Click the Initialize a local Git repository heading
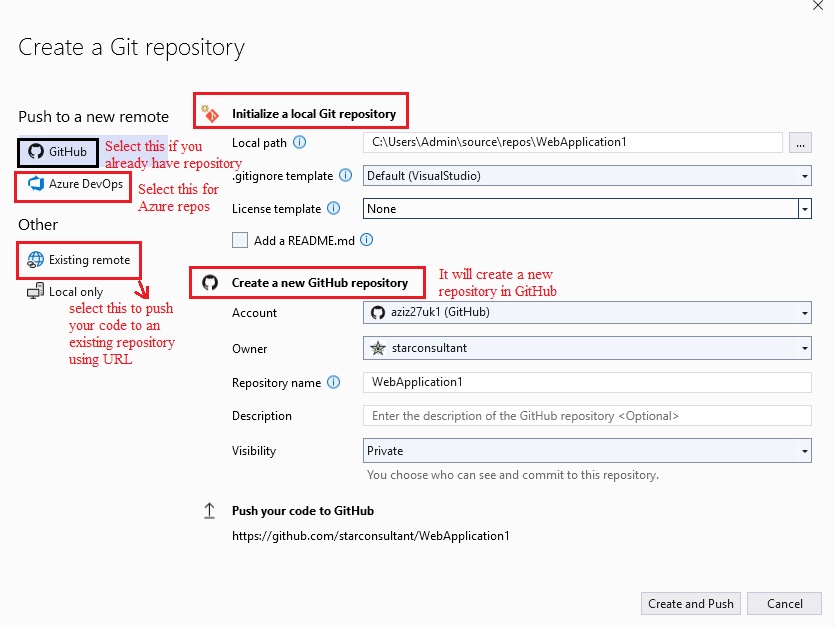Screen dimensions: 835x627 (x=314, y=113)
